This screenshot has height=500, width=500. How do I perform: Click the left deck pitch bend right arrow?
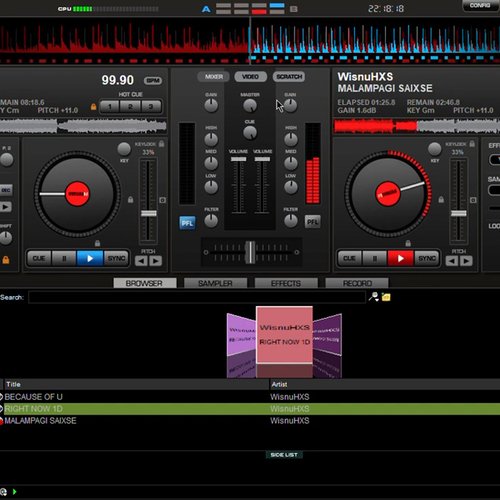pos(156,261)
